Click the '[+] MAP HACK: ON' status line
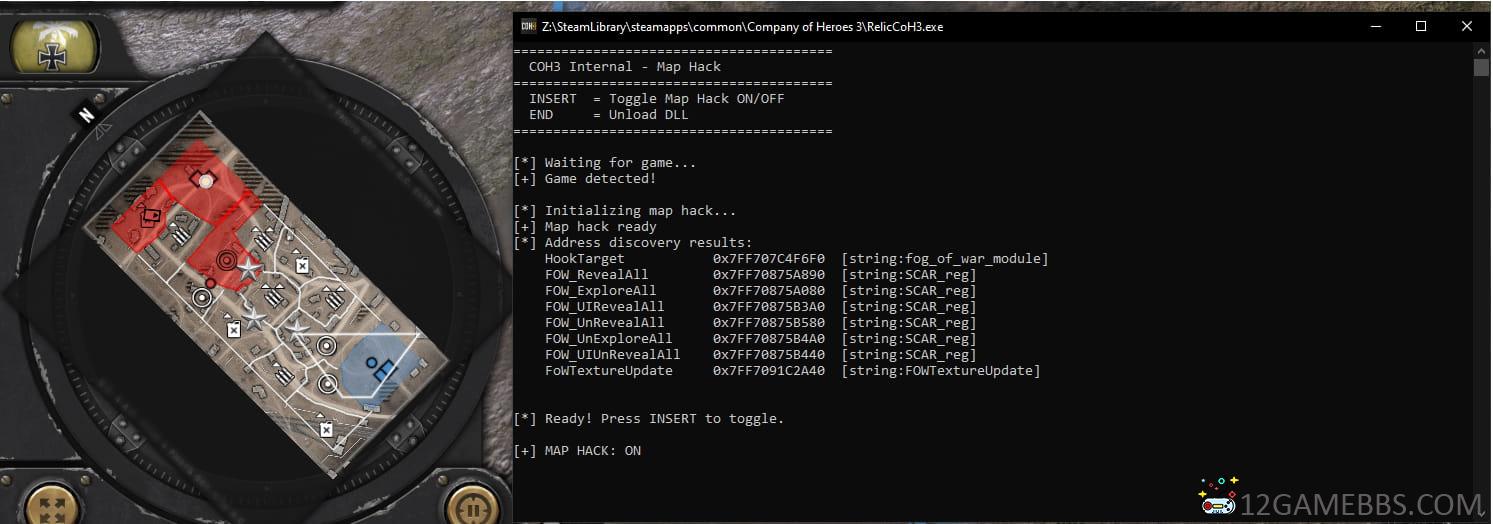 click(577, 451)
